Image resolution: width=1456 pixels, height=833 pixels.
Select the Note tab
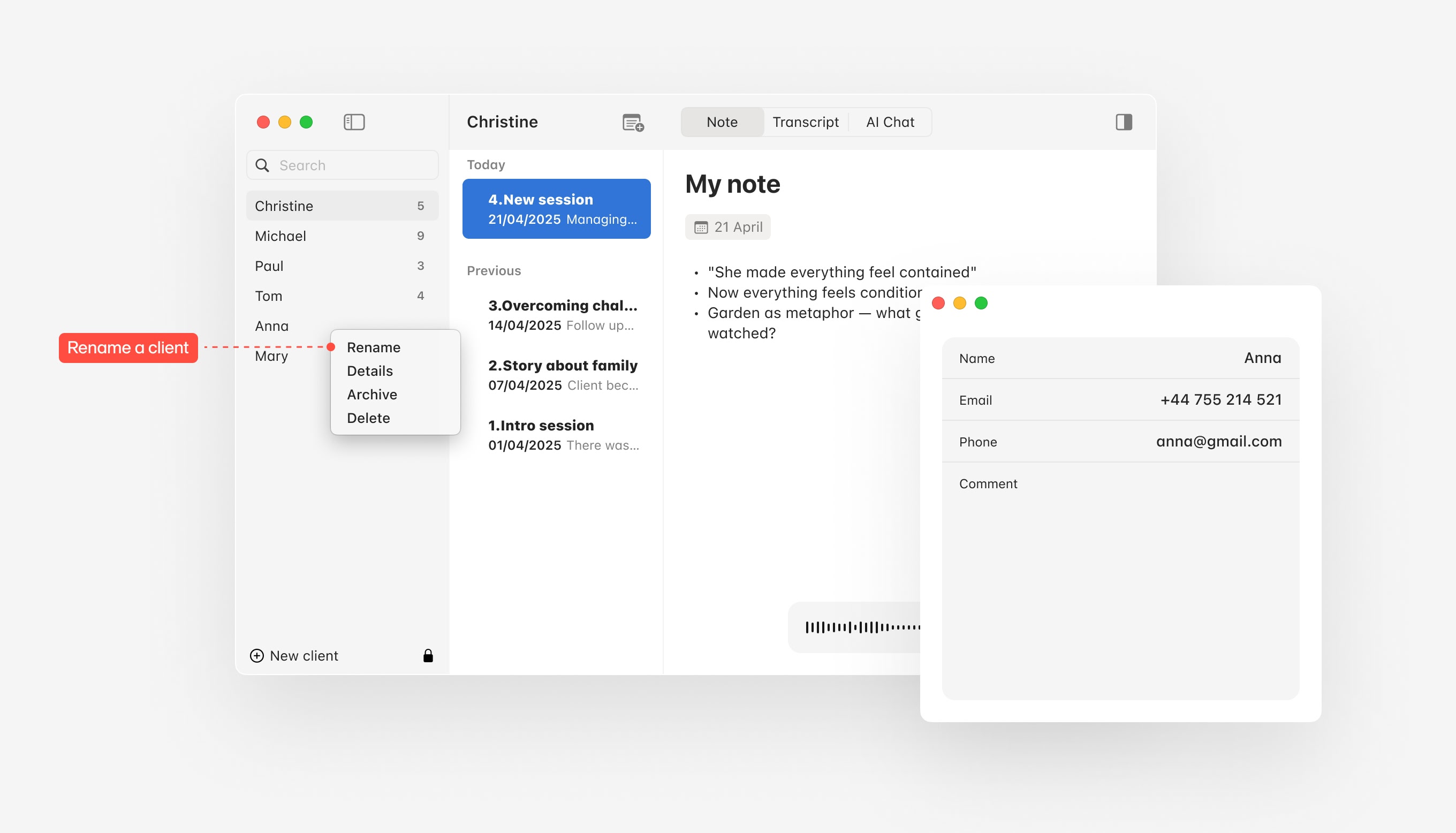(722, 123)
